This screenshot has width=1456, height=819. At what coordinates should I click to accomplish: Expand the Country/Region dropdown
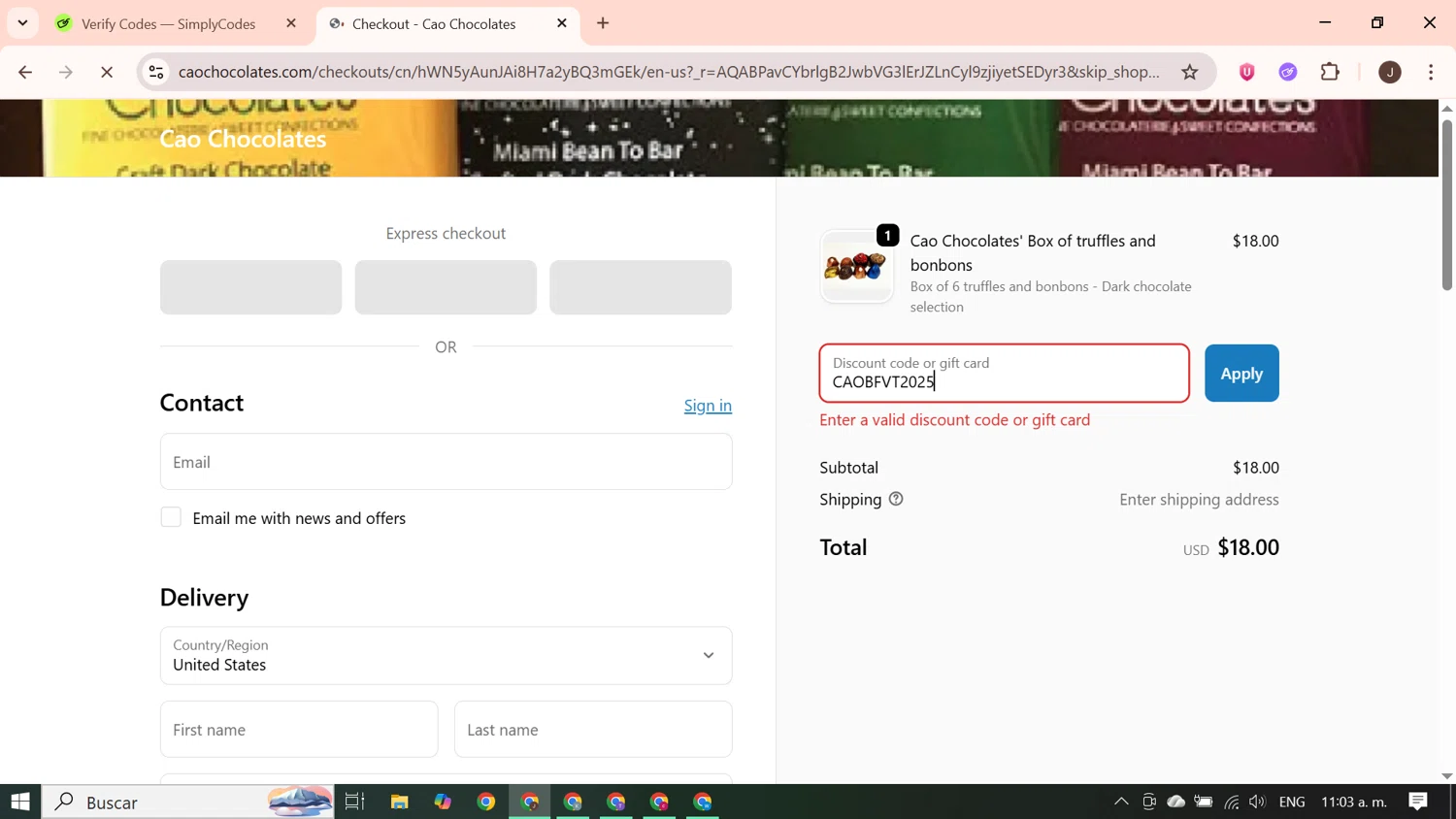446,656
